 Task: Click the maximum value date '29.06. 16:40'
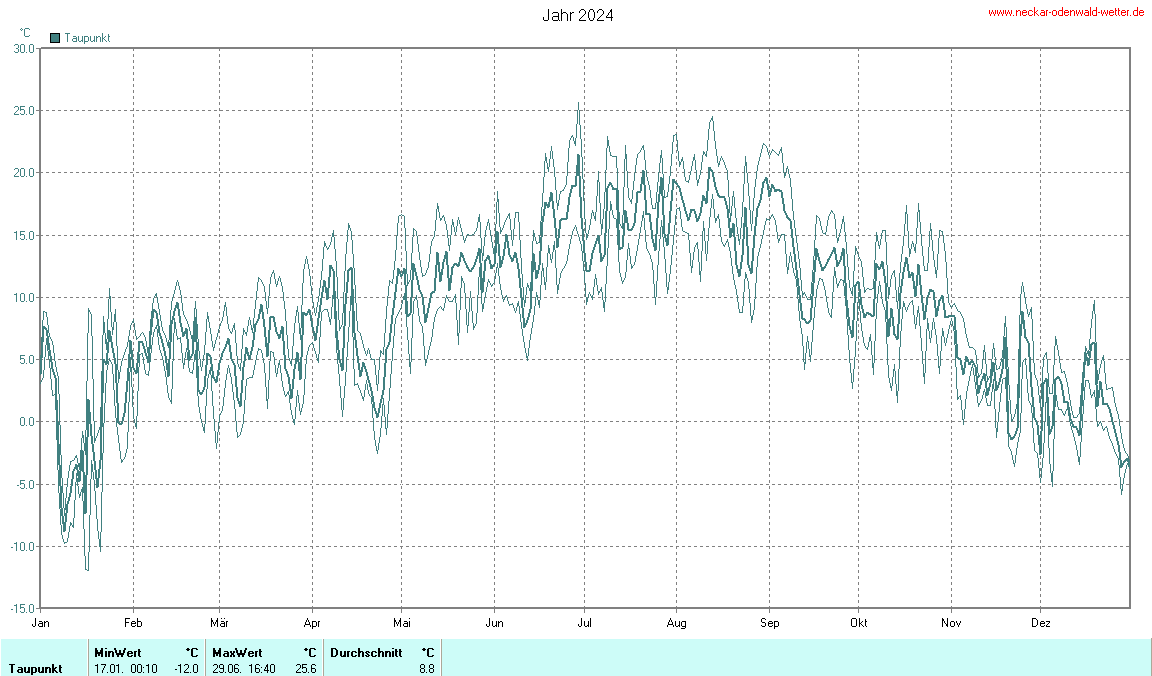tap(244, 668)
